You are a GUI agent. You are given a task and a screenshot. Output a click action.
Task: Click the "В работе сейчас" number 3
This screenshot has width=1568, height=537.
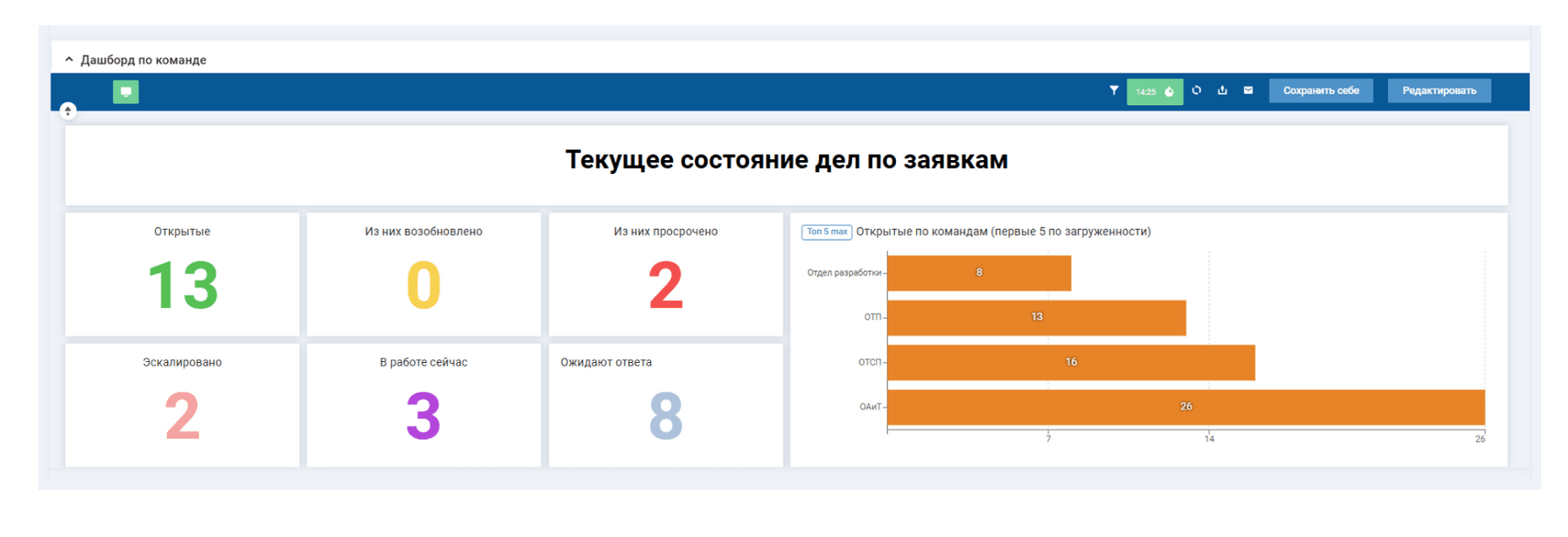(x=423, y=416)
